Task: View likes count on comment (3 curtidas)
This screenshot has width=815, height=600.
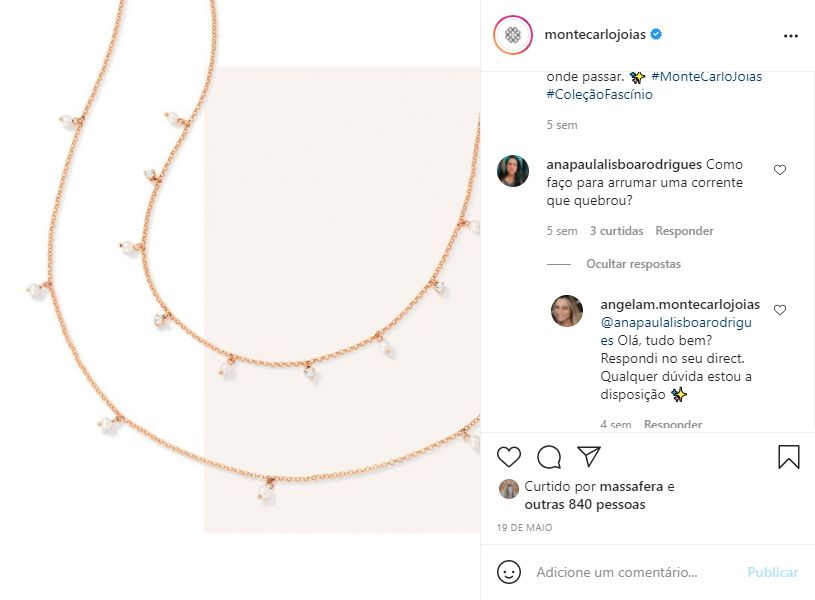Action: coord(616,231)
